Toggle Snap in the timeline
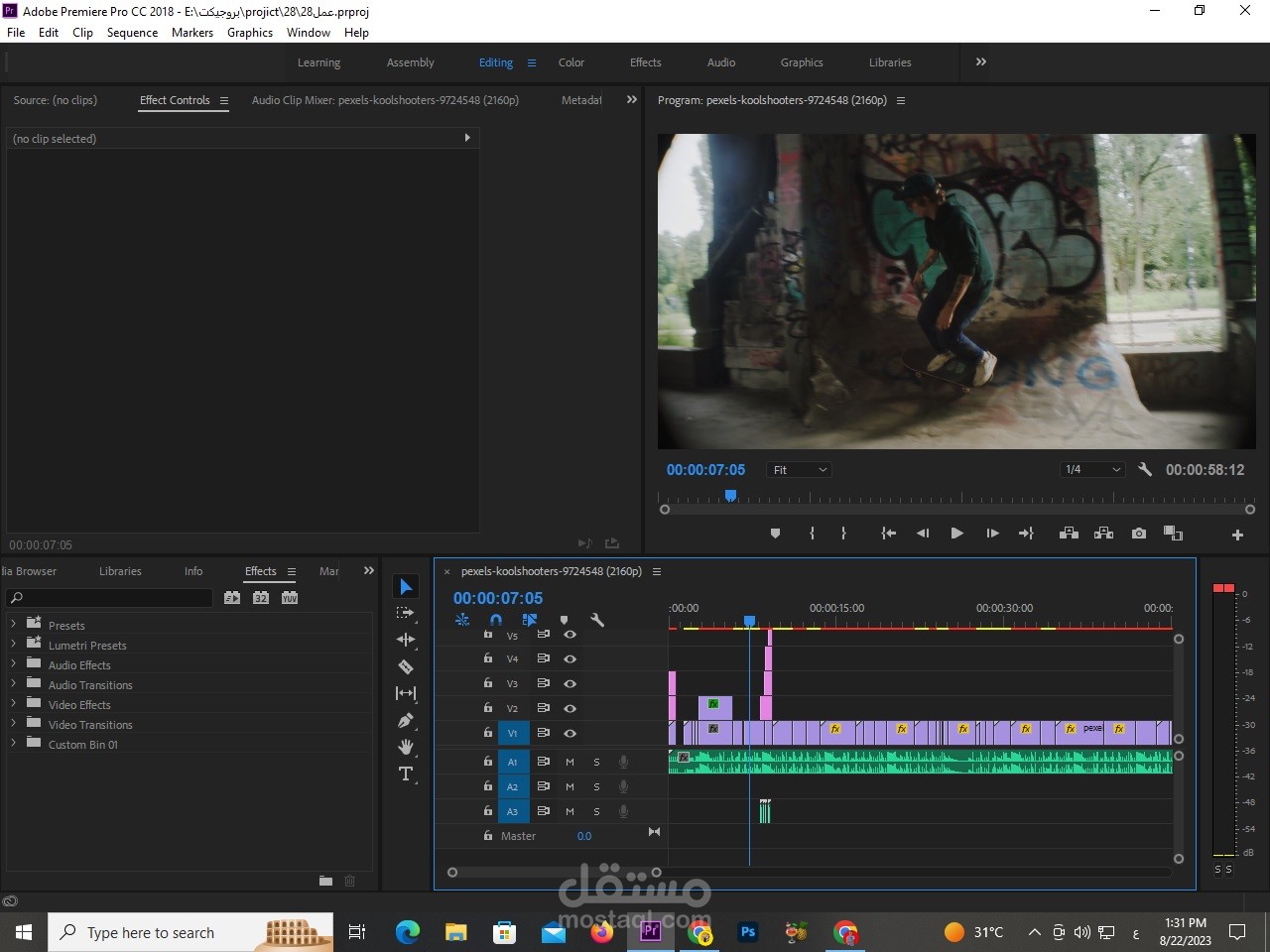1270x952 pixels. pos(496,619)
